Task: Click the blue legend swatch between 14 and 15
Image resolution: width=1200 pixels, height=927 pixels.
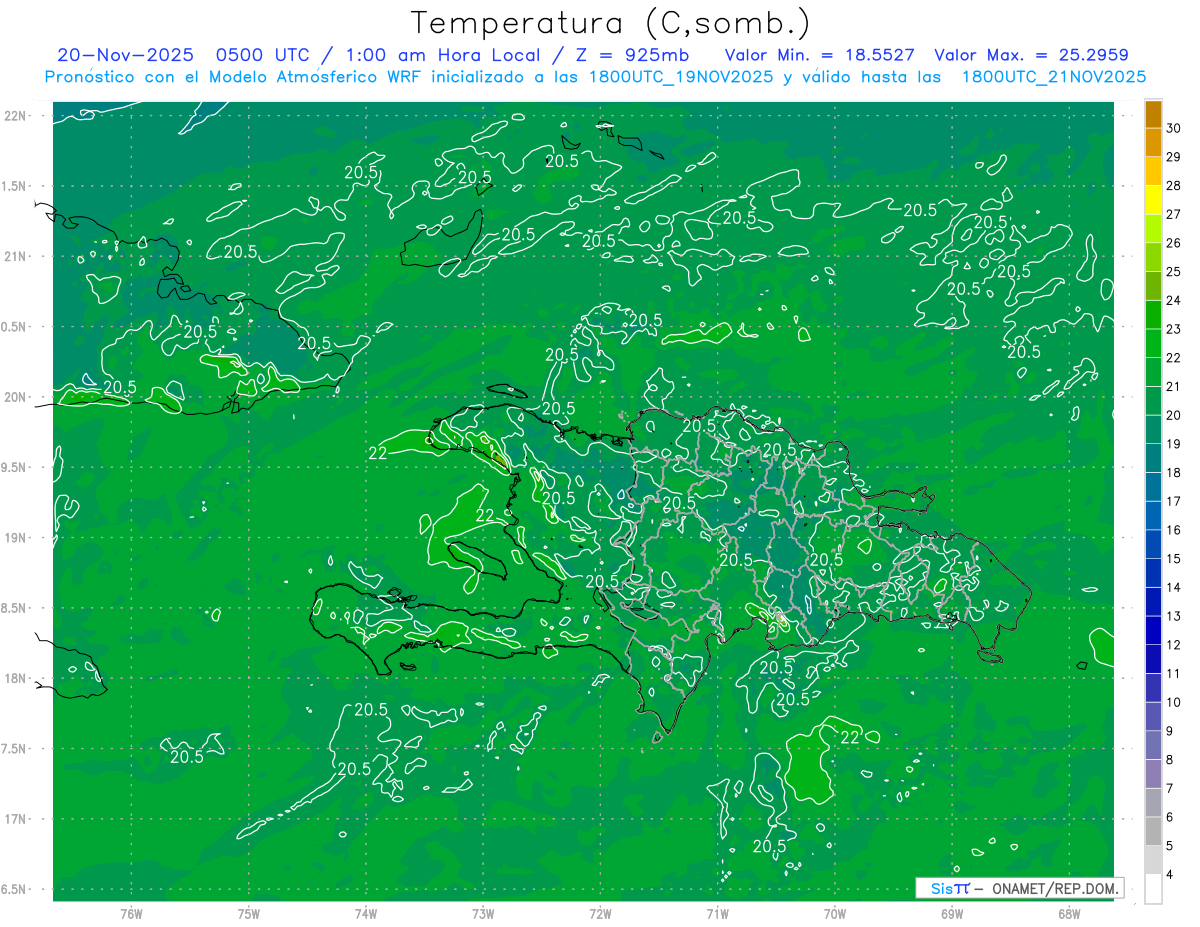Action: [1153, 573]
